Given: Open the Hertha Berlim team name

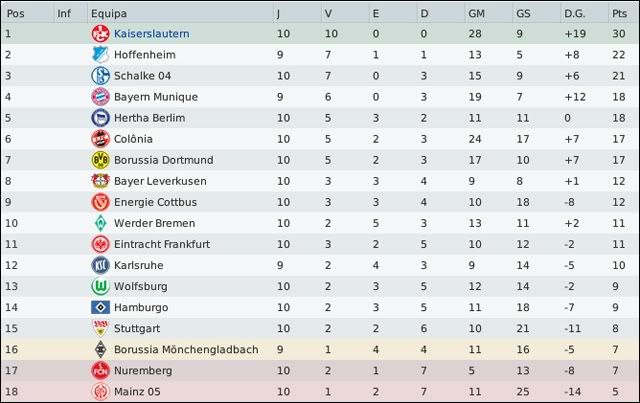Looking at the screenshot, I should 149,118.
